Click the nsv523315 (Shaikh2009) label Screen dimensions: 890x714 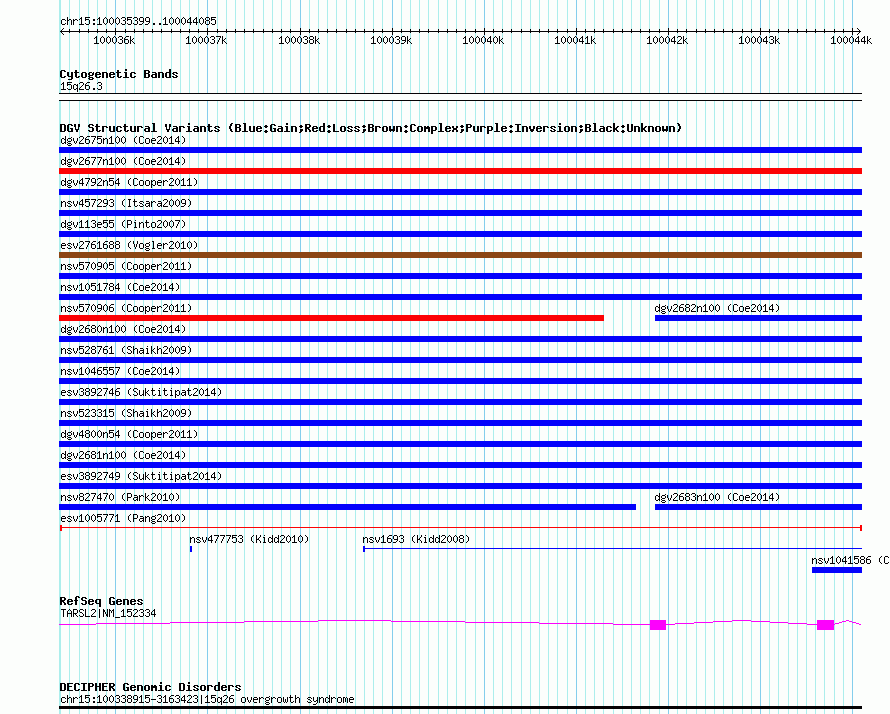(126, 413)
